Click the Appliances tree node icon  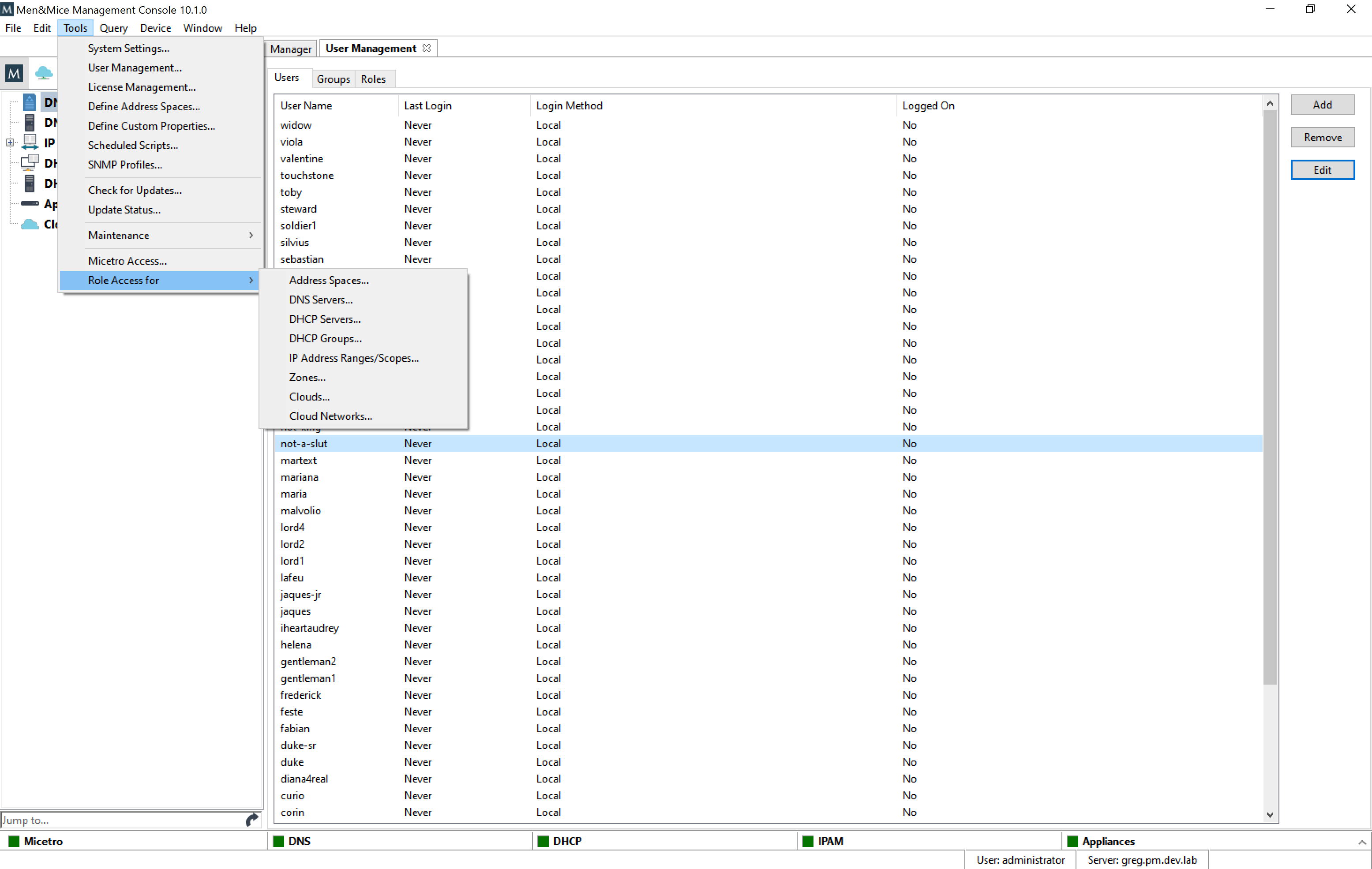point(30,203)
